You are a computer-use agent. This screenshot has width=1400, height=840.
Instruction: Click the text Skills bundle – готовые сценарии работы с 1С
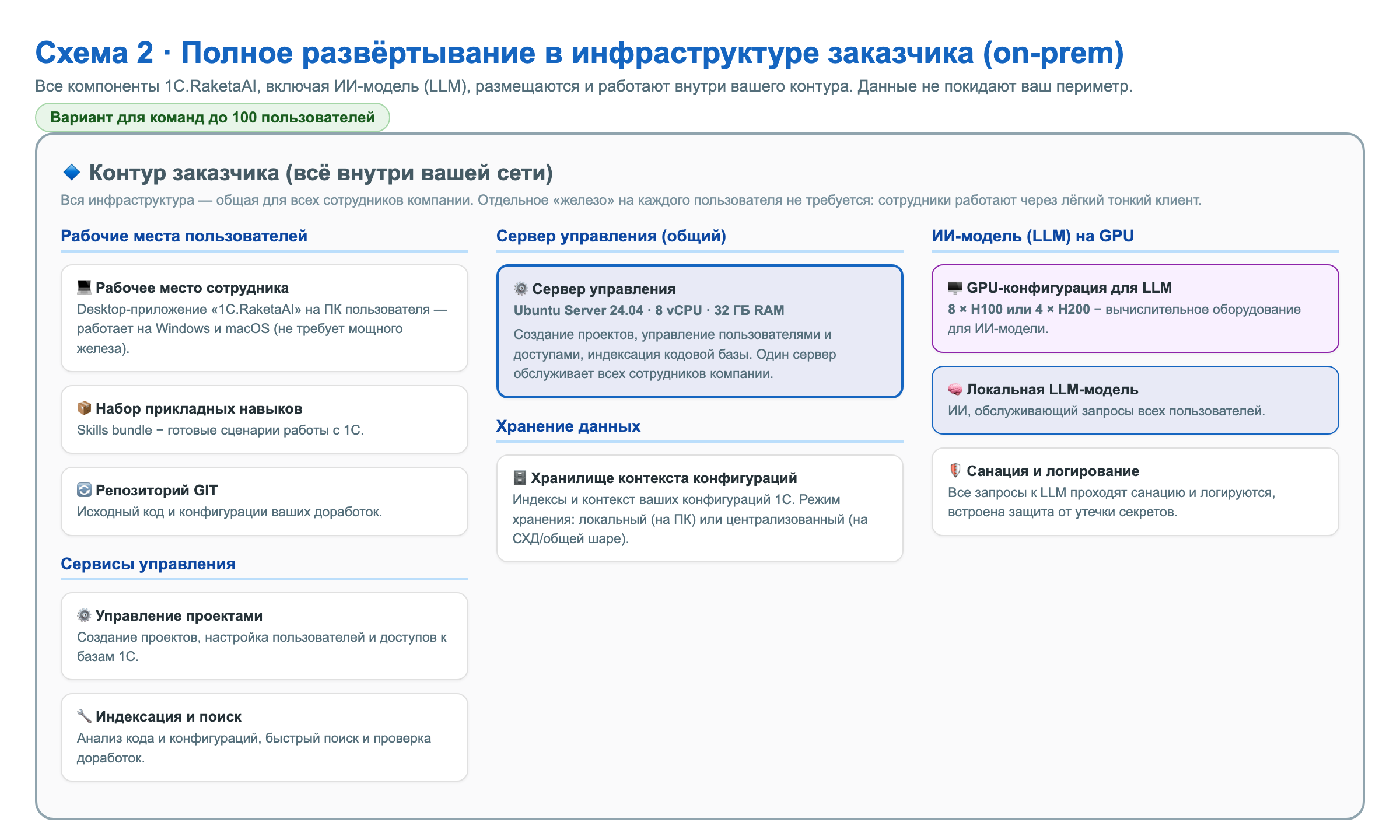point(220,430)
